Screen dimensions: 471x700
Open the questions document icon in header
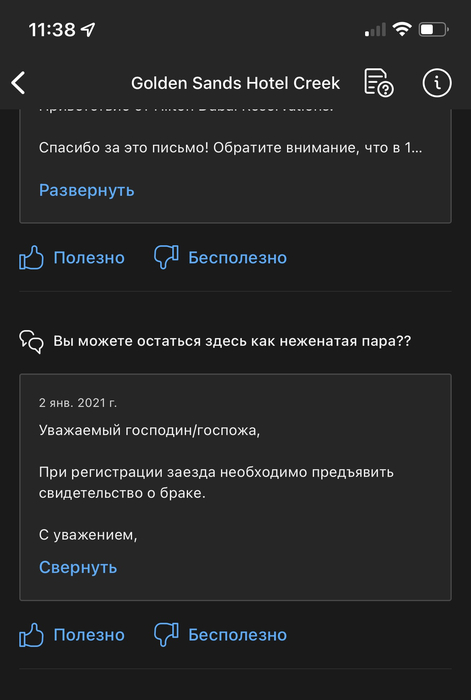tap(379, 83)
